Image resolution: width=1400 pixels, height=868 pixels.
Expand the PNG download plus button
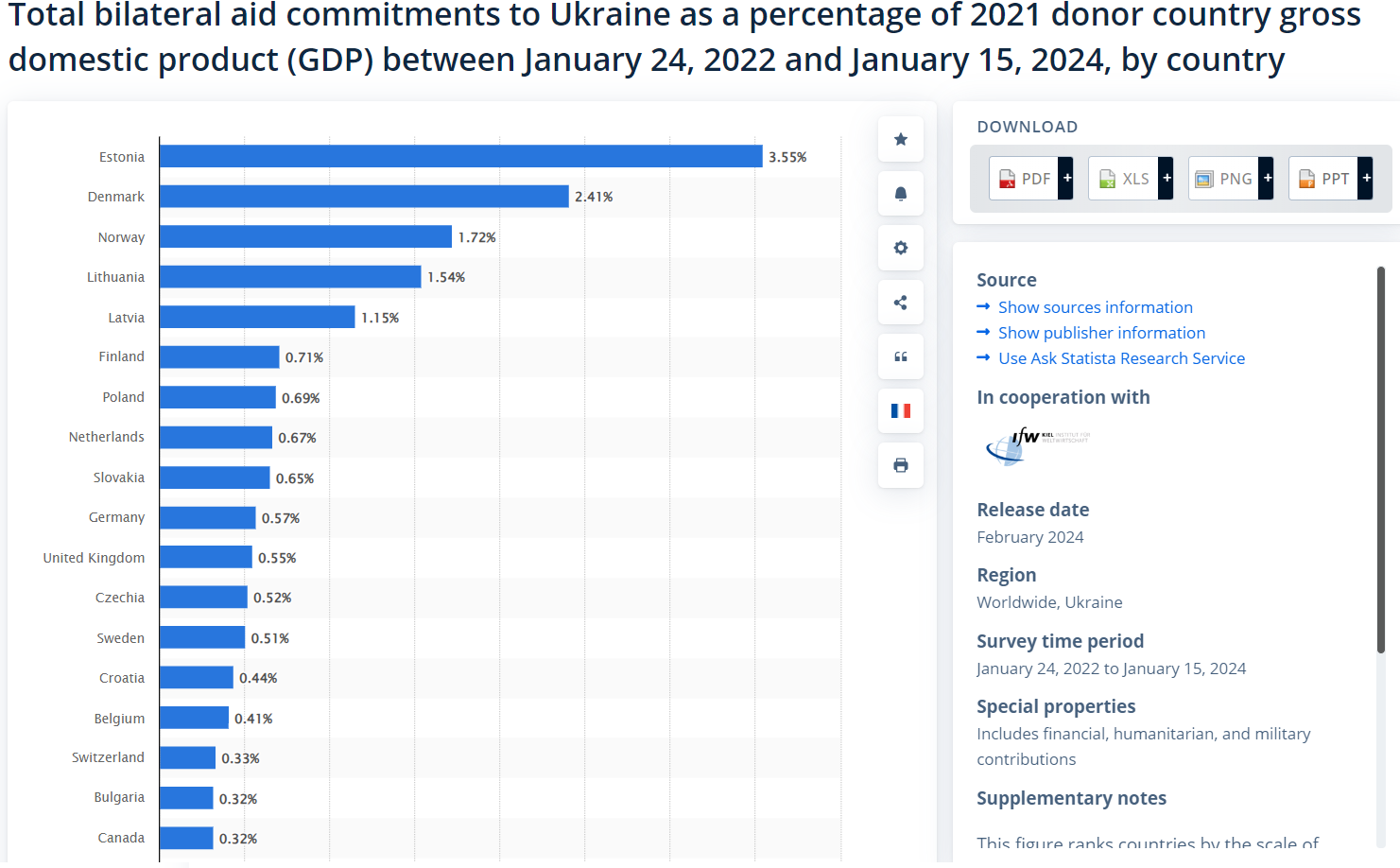[1267, 179]
